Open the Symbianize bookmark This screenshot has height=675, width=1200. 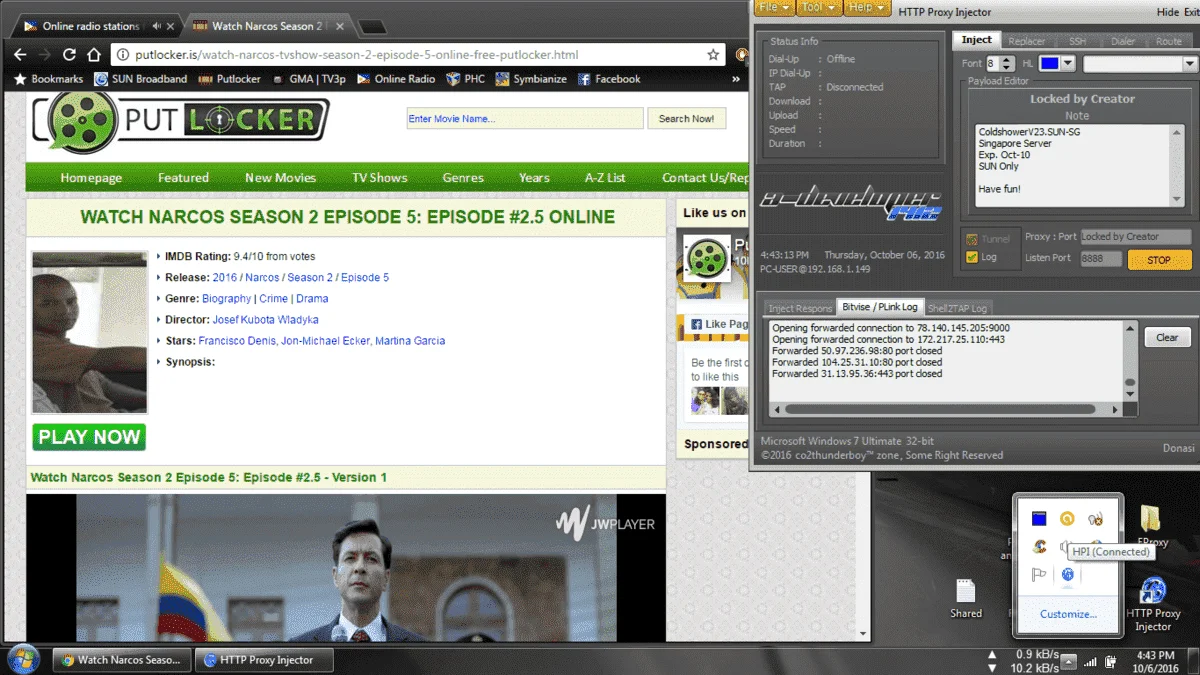(x=531, y=79)
